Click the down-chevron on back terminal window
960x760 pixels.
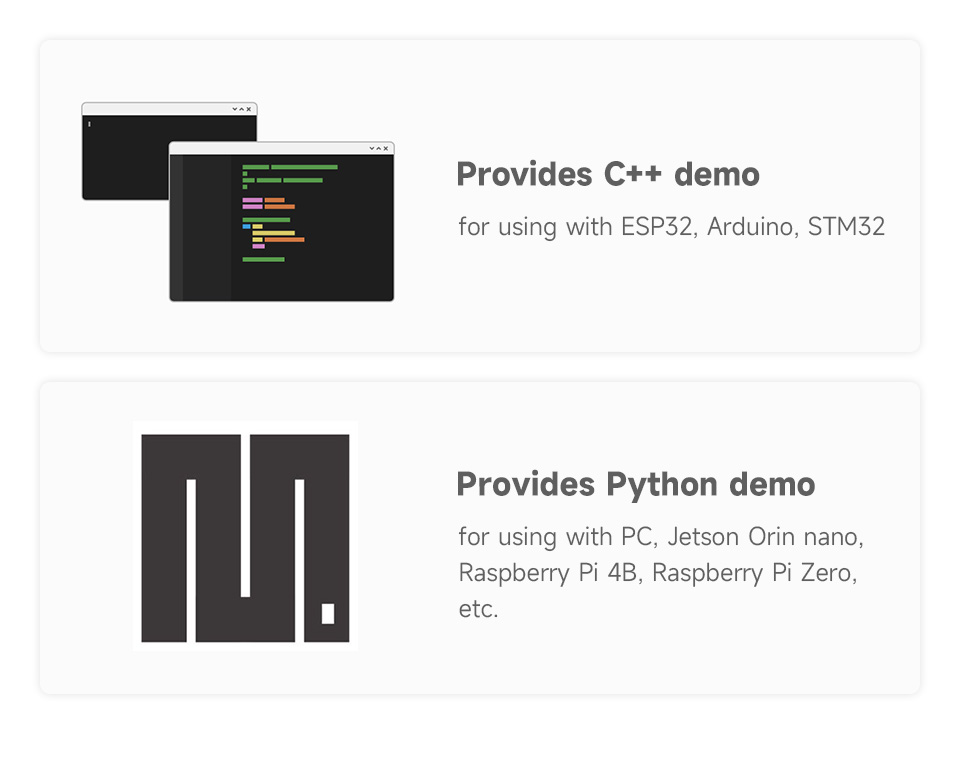(235, 108)
